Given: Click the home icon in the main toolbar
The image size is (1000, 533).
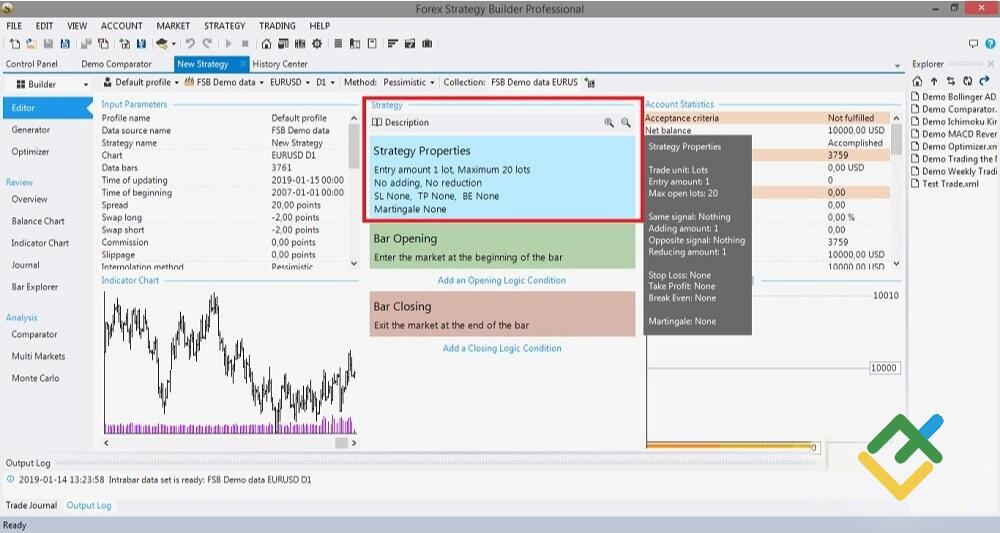Looking at the screenshot, I should pos(266,44).
